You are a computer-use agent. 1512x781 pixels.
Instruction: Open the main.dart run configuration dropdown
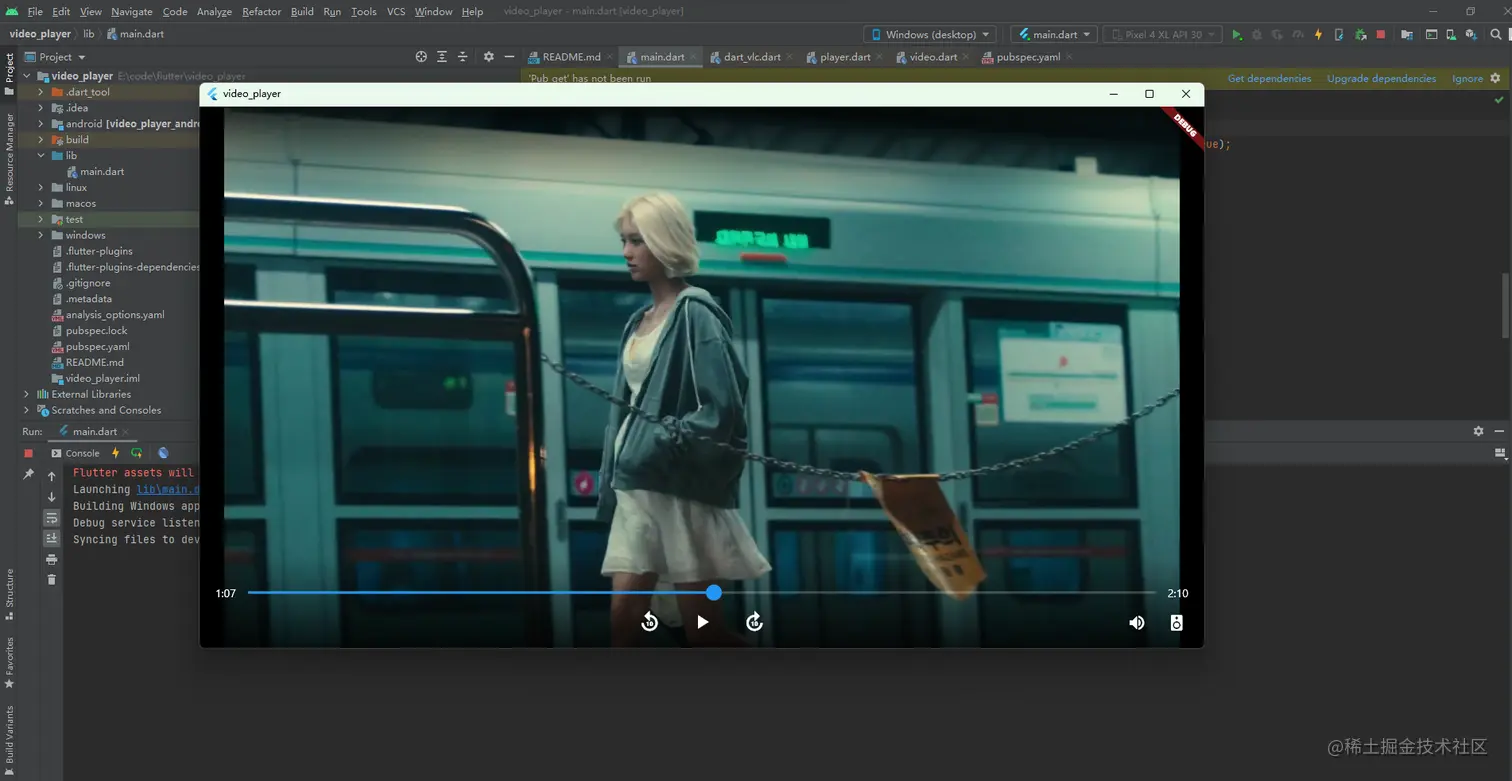1054,35
